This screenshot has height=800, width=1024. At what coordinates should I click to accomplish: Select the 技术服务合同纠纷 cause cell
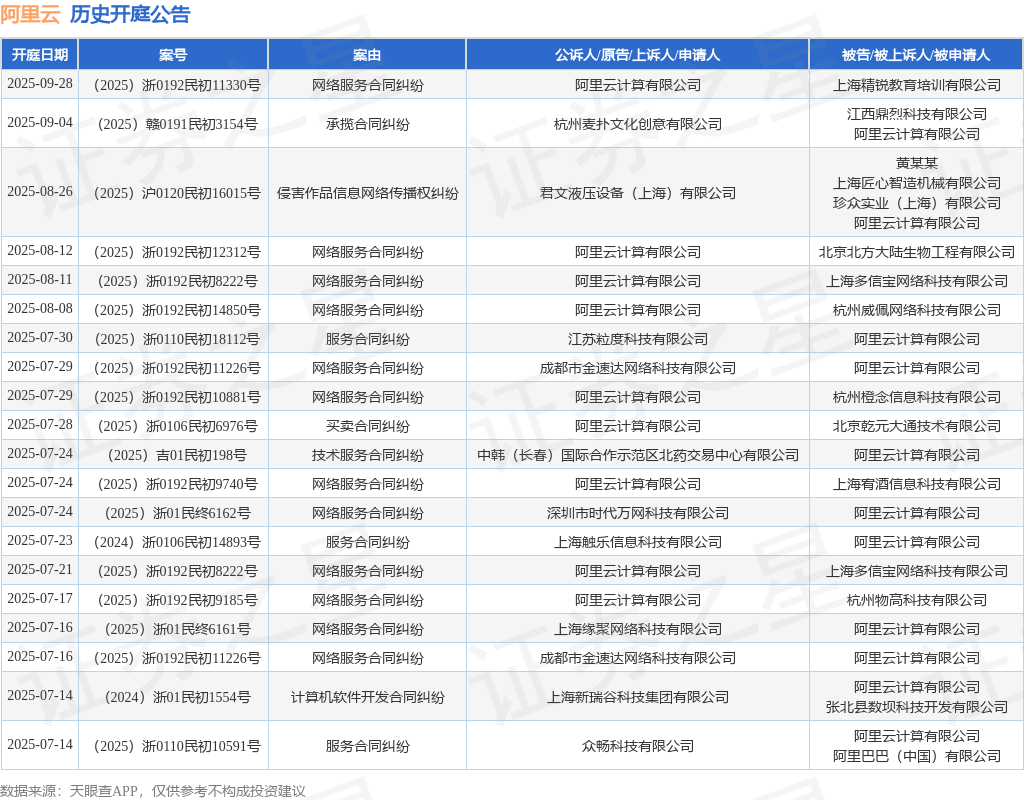coord(367,455)
